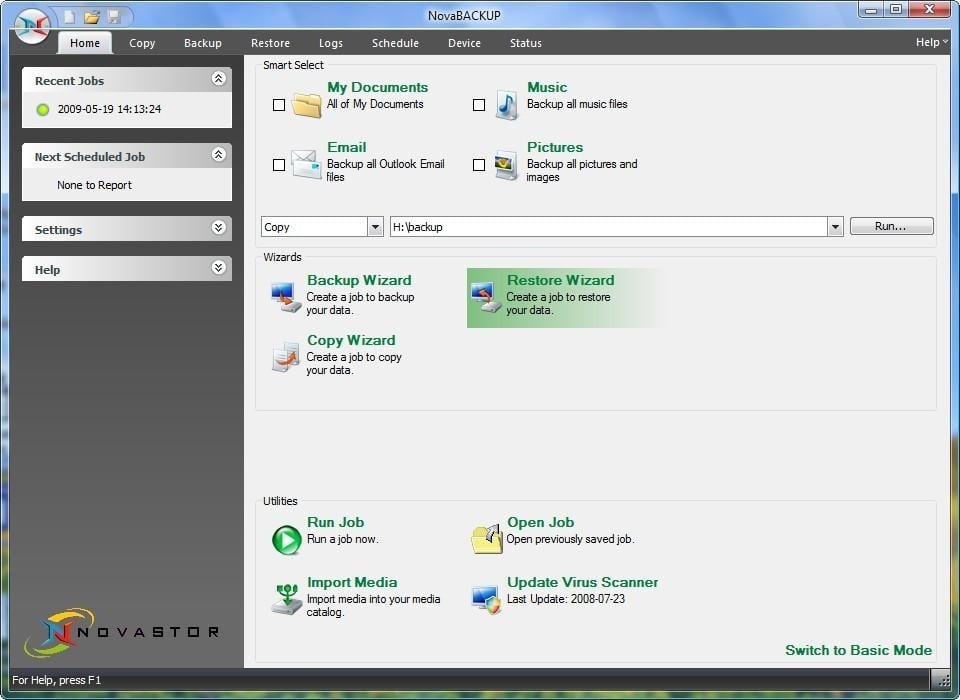Click the green Run Job play icon
Screen dimensions: 960x700
286,539
